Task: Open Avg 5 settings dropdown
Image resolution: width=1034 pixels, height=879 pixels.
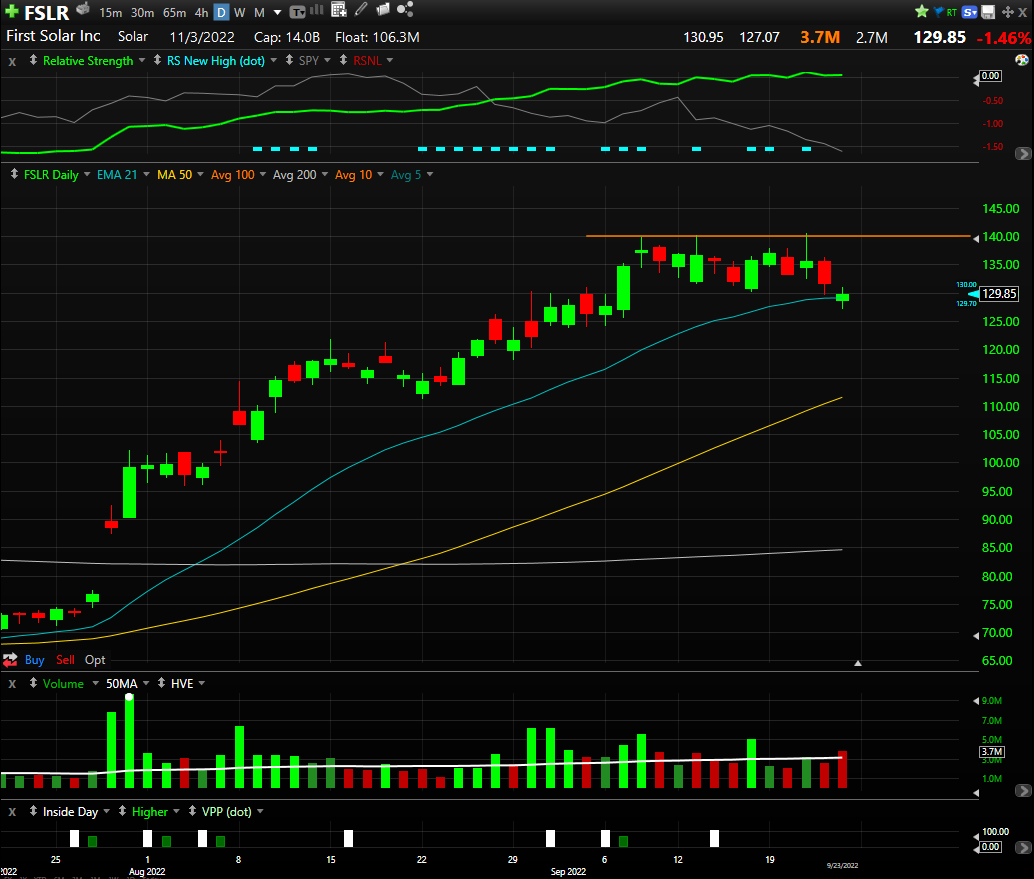Action: 430,174
